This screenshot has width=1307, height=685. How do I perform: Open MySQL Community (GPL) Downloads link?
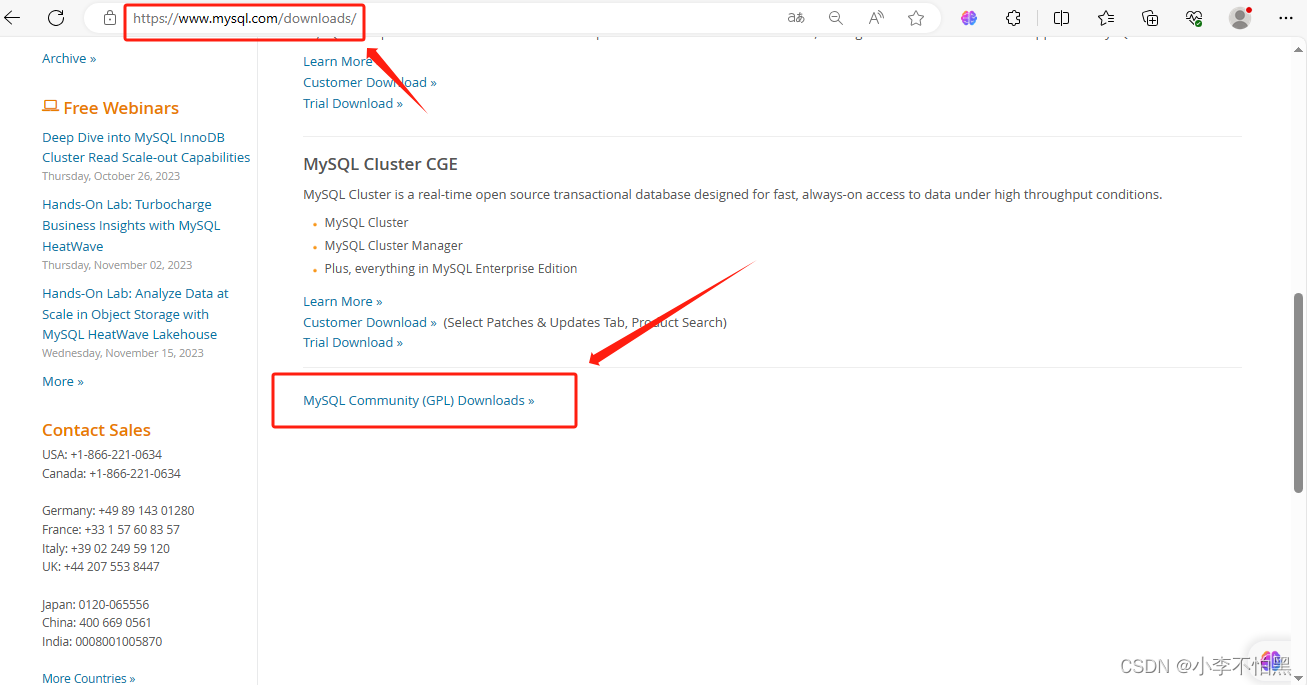click(x=418, y=400)
